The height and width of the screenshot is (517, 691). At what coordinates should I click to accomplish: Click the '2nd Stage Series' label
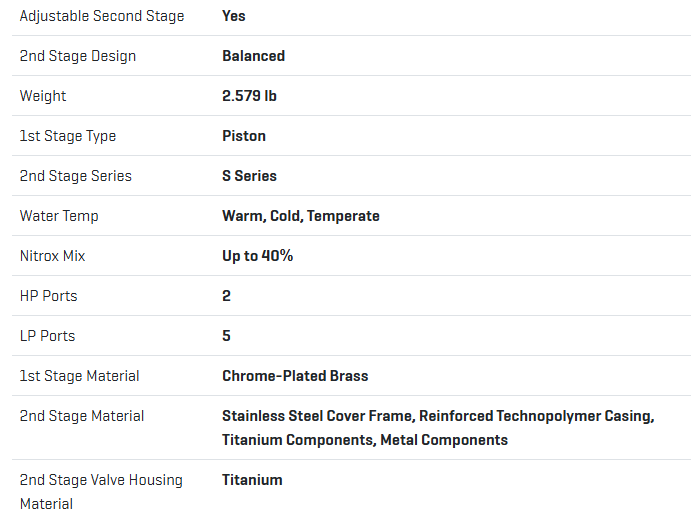[76, 176]
